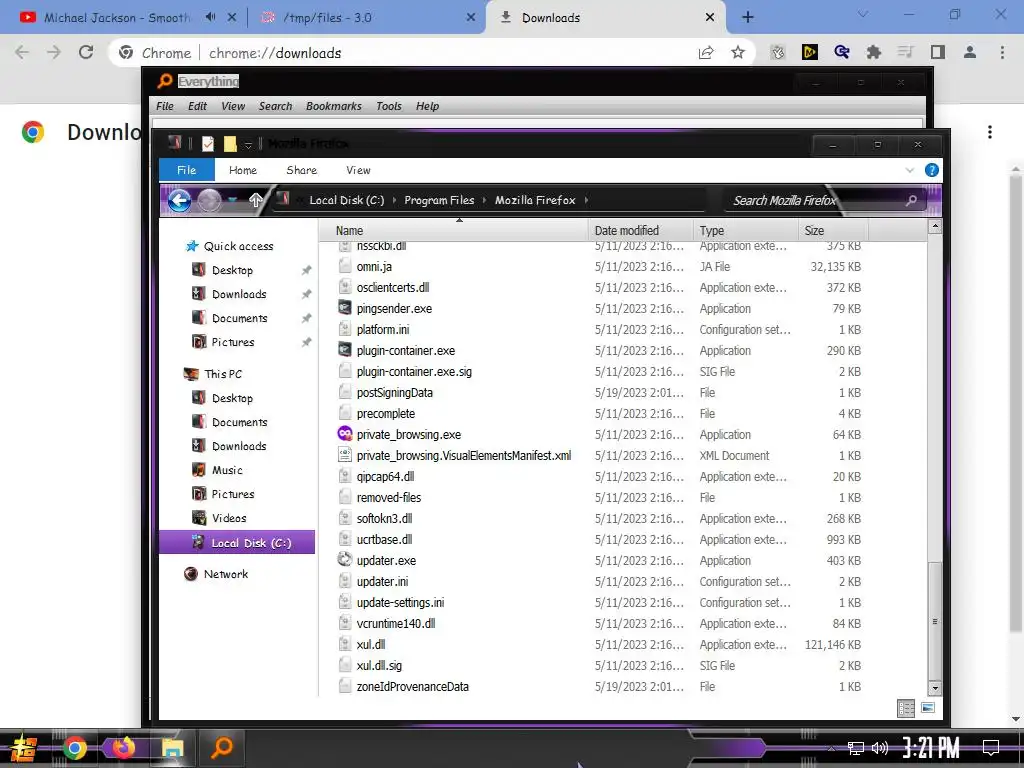Screen dimensions: 1024x768
Task: Open the Tools menu in Everything window
Action: (x=389, y=106)
